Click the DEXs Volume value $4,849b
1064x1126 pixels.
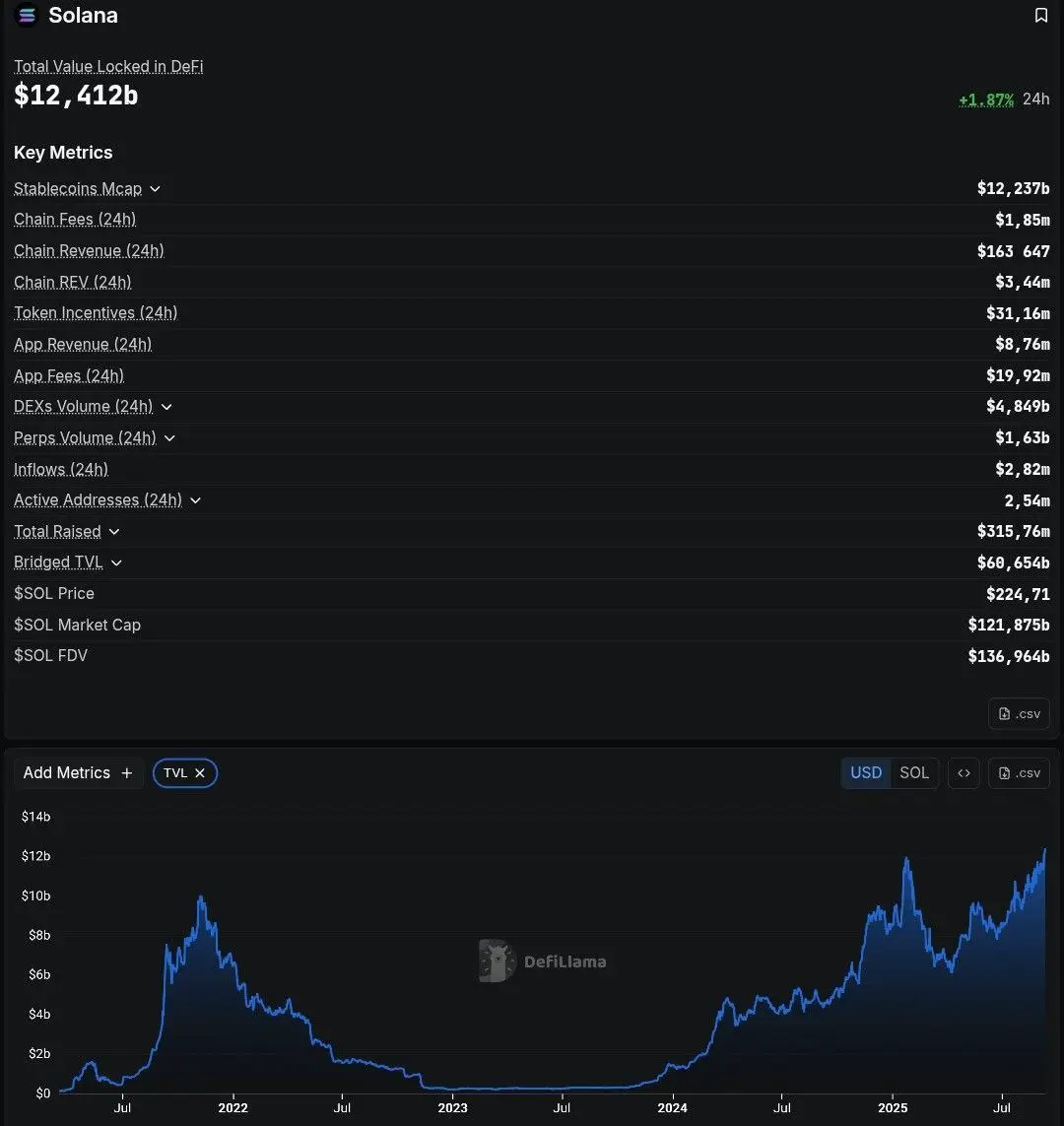tap(1018, 407)
